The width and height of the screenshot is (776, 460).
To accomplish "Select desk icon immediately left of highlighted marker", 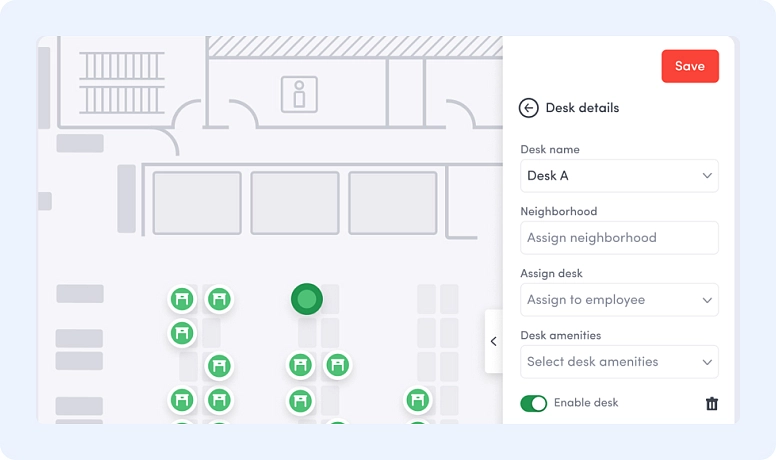I will coord(219,299).
